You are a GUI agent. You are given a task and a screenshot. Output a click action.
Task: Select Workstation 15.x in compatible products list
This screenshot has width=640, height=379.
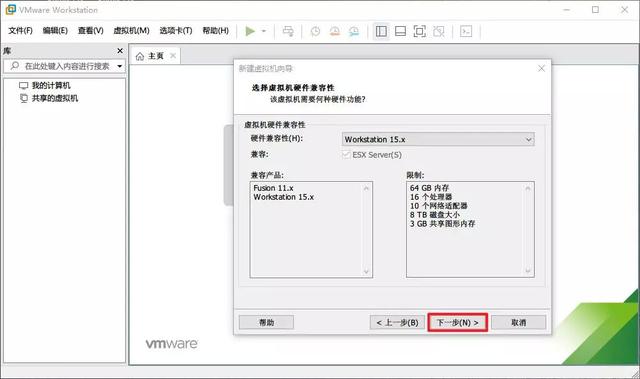point(284,197)
